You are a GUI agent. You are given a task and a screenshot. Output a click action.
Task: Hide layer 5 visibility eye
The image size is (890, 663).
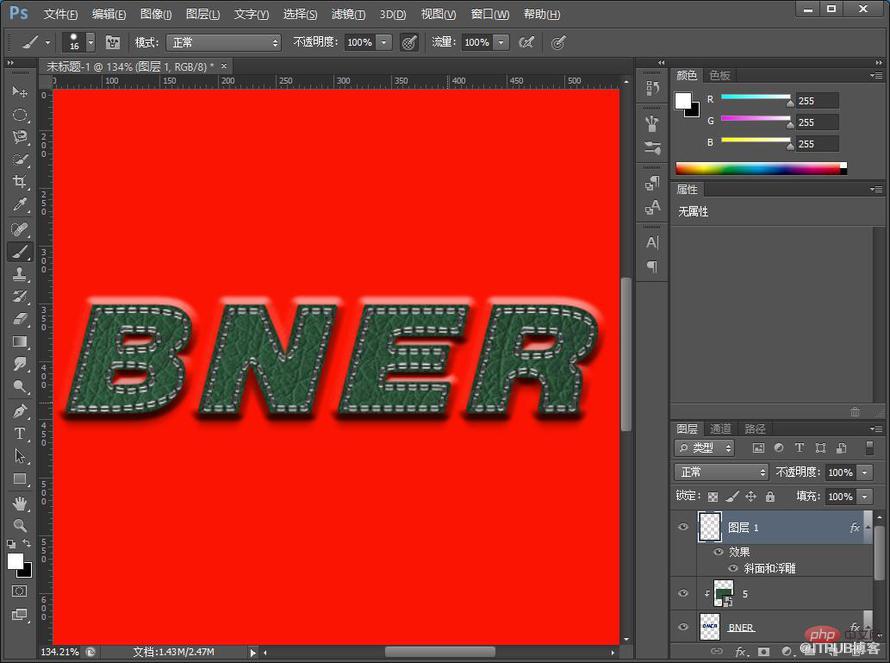[683, 594]
